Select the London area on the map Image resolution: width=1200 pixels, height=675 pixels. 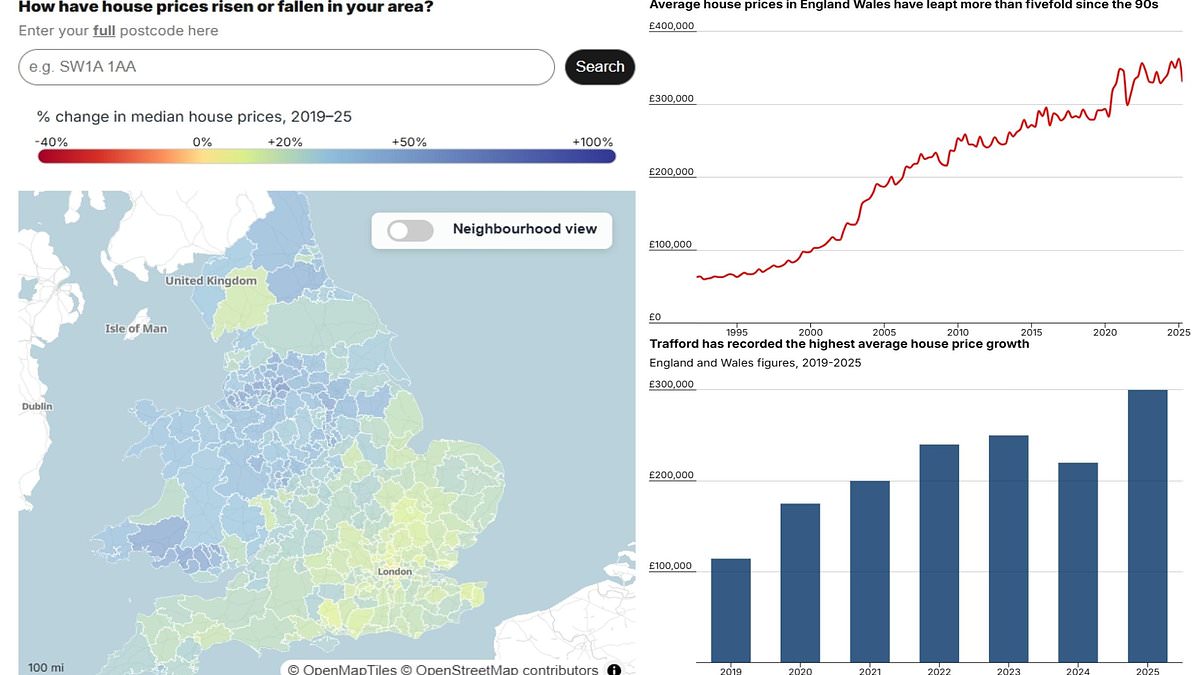coord(393,571)
